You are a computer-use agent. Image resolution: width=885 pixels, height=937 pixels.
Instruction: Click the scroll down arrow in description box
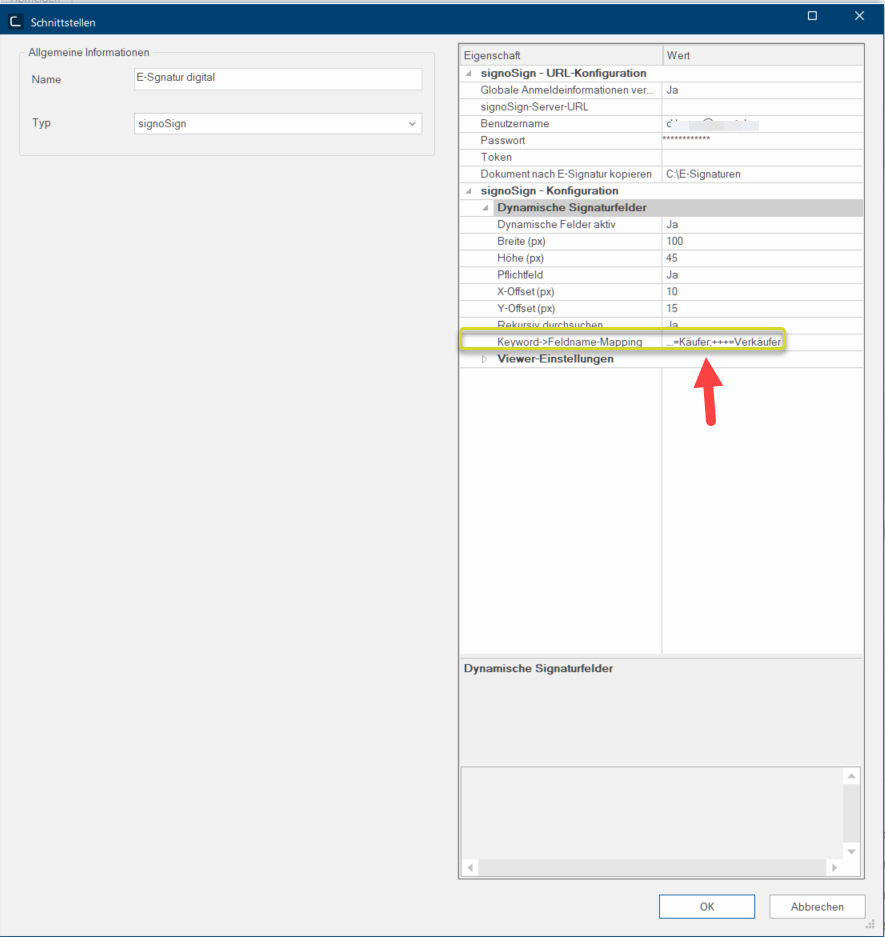tap(851, 850)
